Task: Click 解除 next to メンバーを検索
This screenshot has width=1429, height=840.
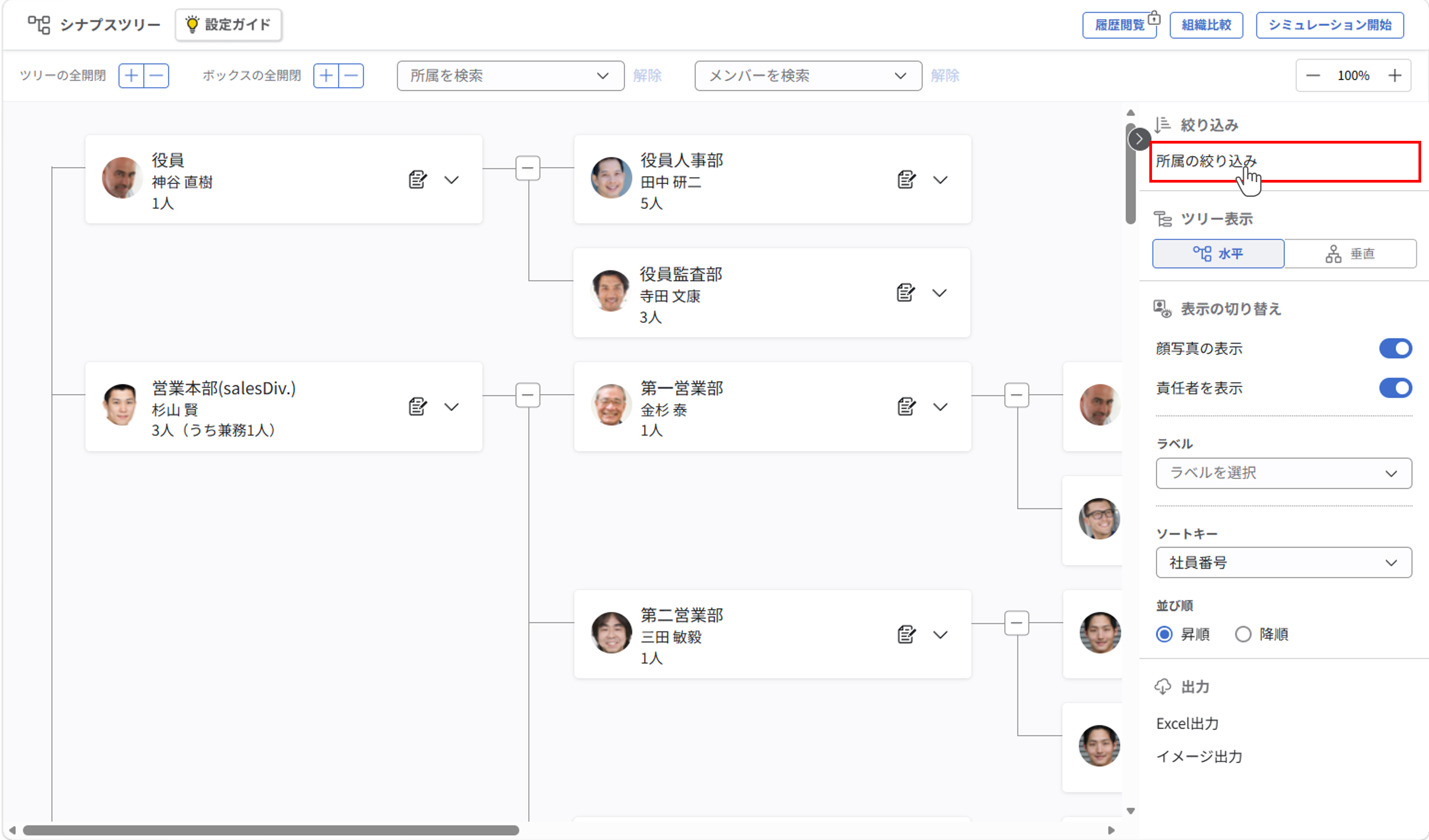Action: coord(945,75)
